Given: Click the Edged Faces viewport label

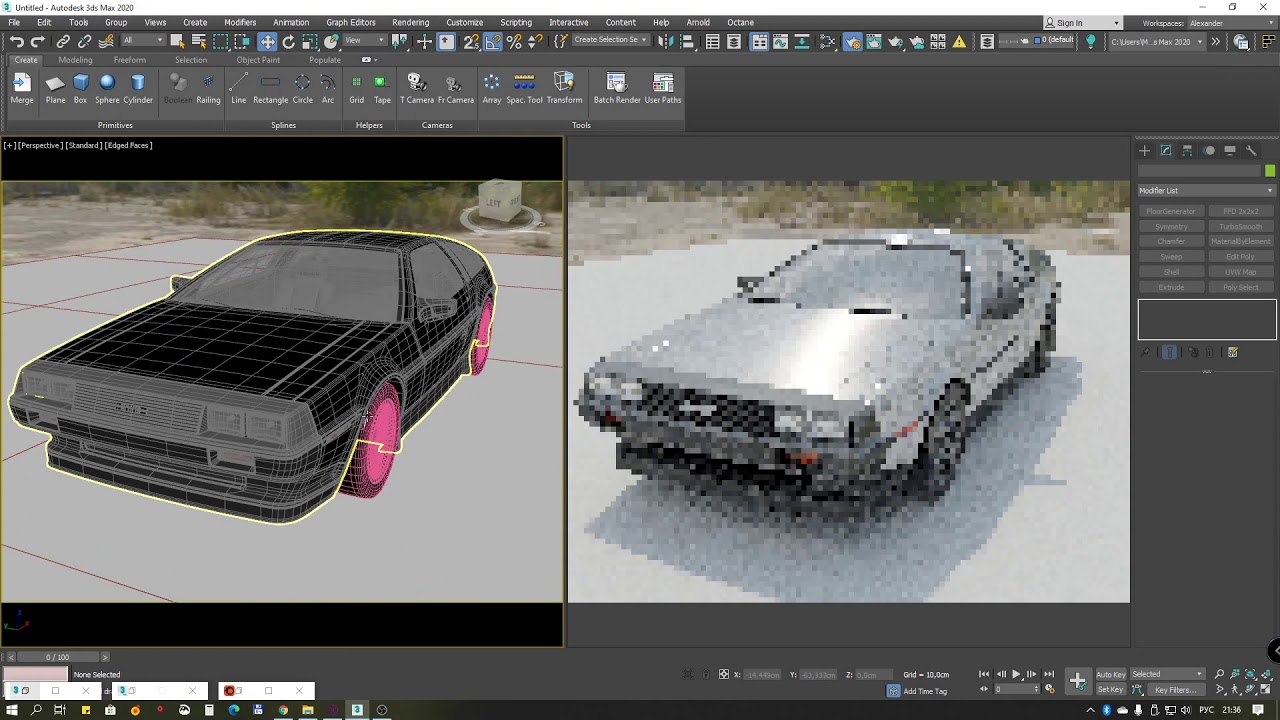Looking at the screenshot, I should 129,145.
